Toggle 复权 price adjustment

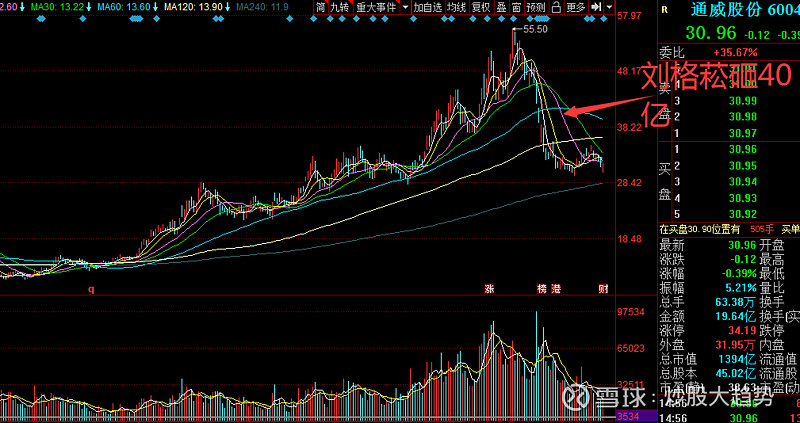(481, 7)
